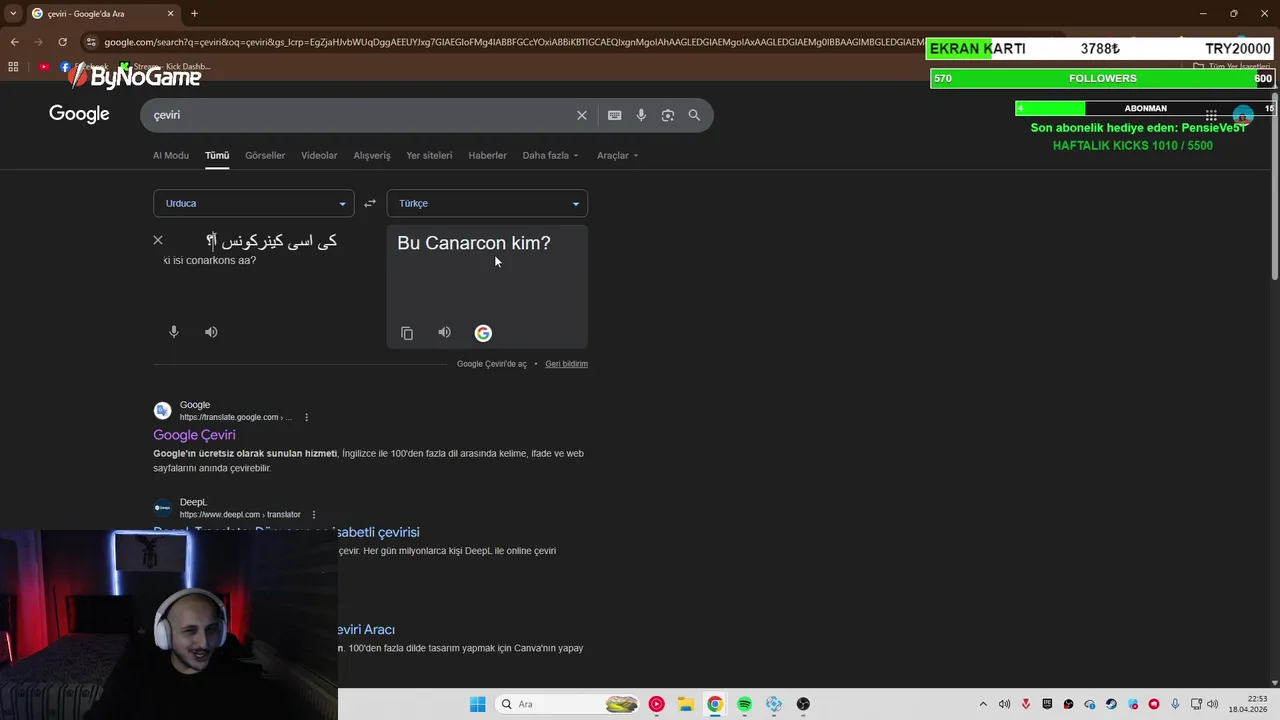Switch to Videolar tab
The width and height of the screenshot is (1280, 720).
click(x=319, y=155)
